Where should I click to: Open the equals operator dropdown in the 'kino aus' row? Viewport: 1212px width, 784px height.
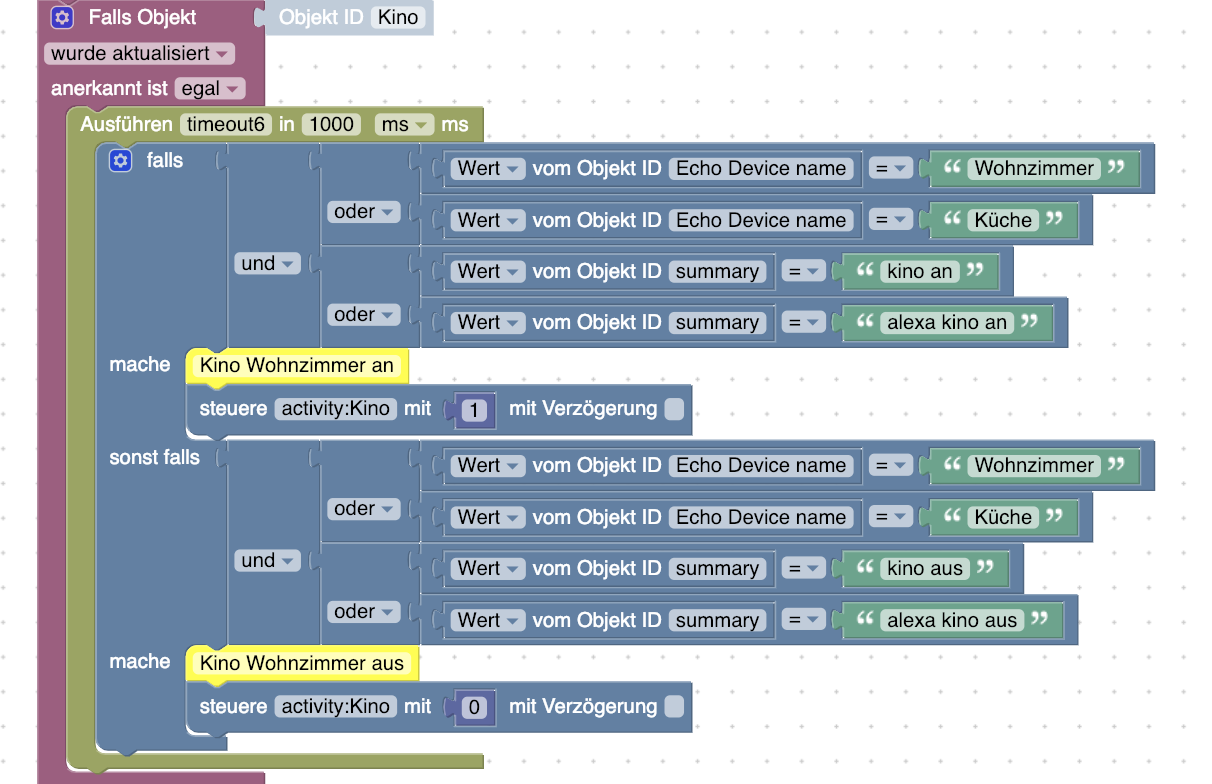802,569
